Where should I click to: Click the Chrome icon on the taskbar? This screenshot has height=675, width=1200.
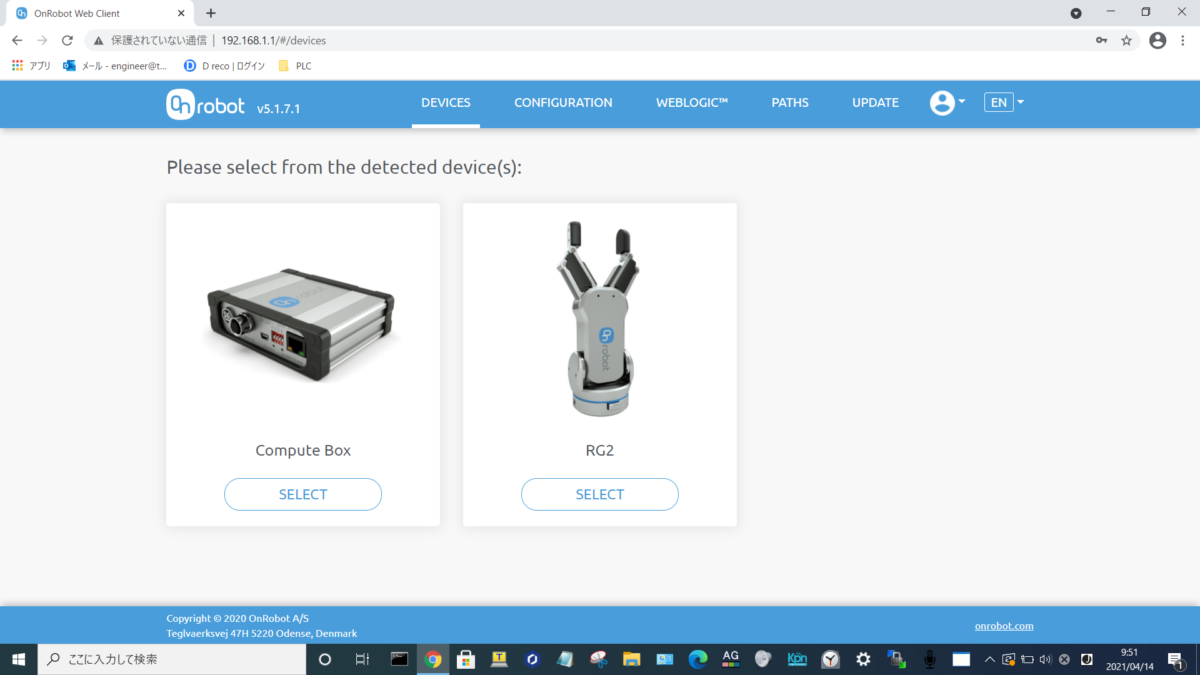pyautogui.click(x=432, y=659)
